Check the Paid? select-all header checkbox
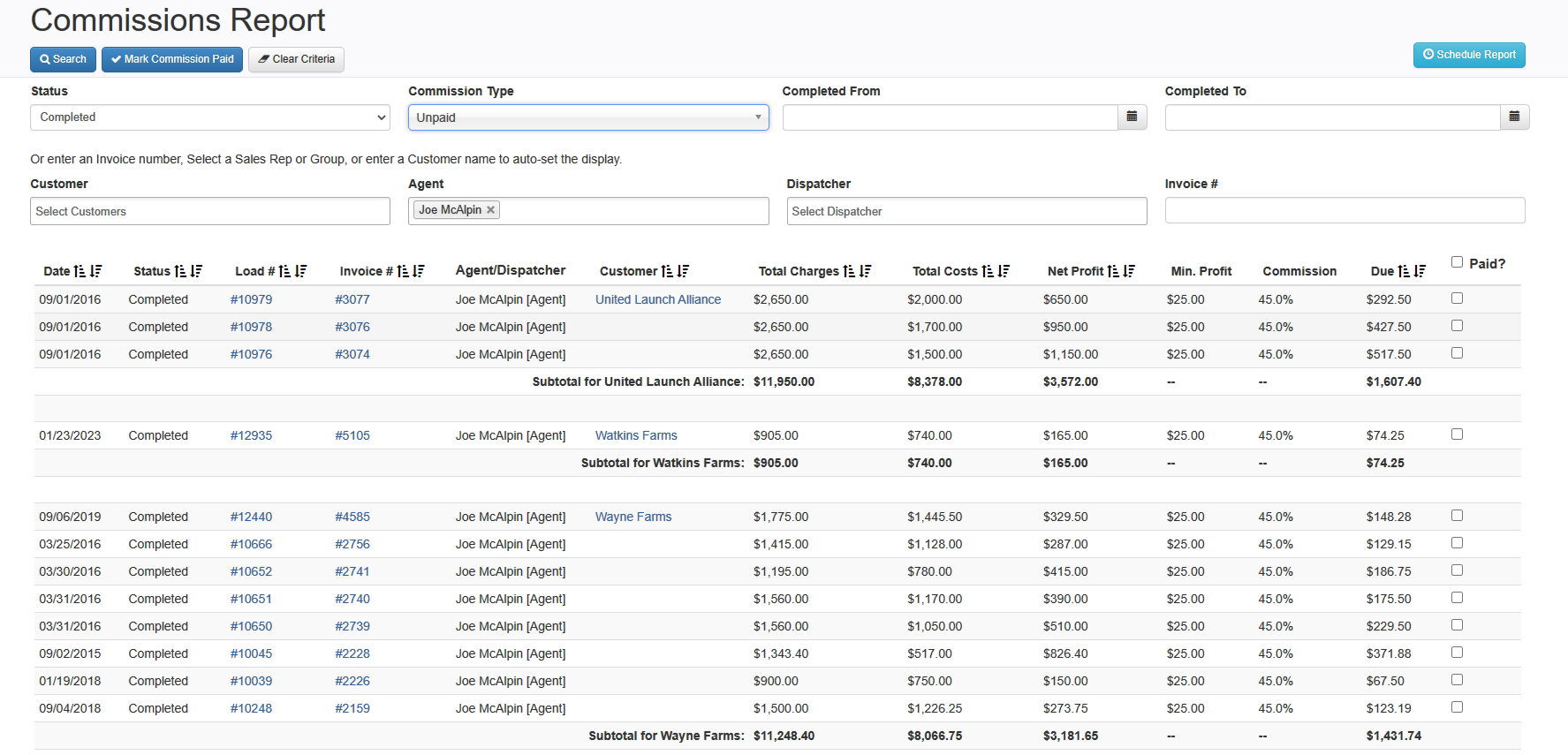Screen dimensions: 1568x755 [x=1457, y=262]
